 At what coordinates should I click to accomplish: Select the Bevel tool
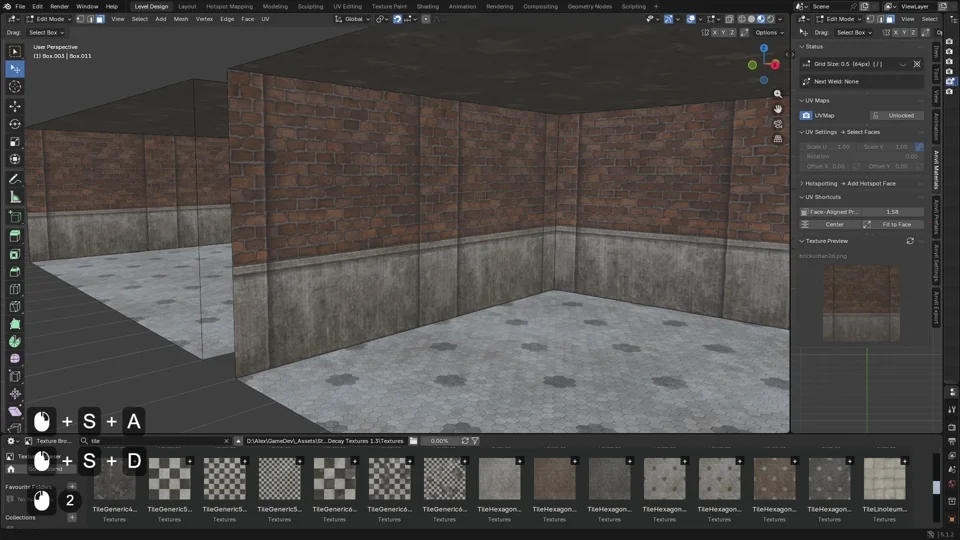coord(15,272)
